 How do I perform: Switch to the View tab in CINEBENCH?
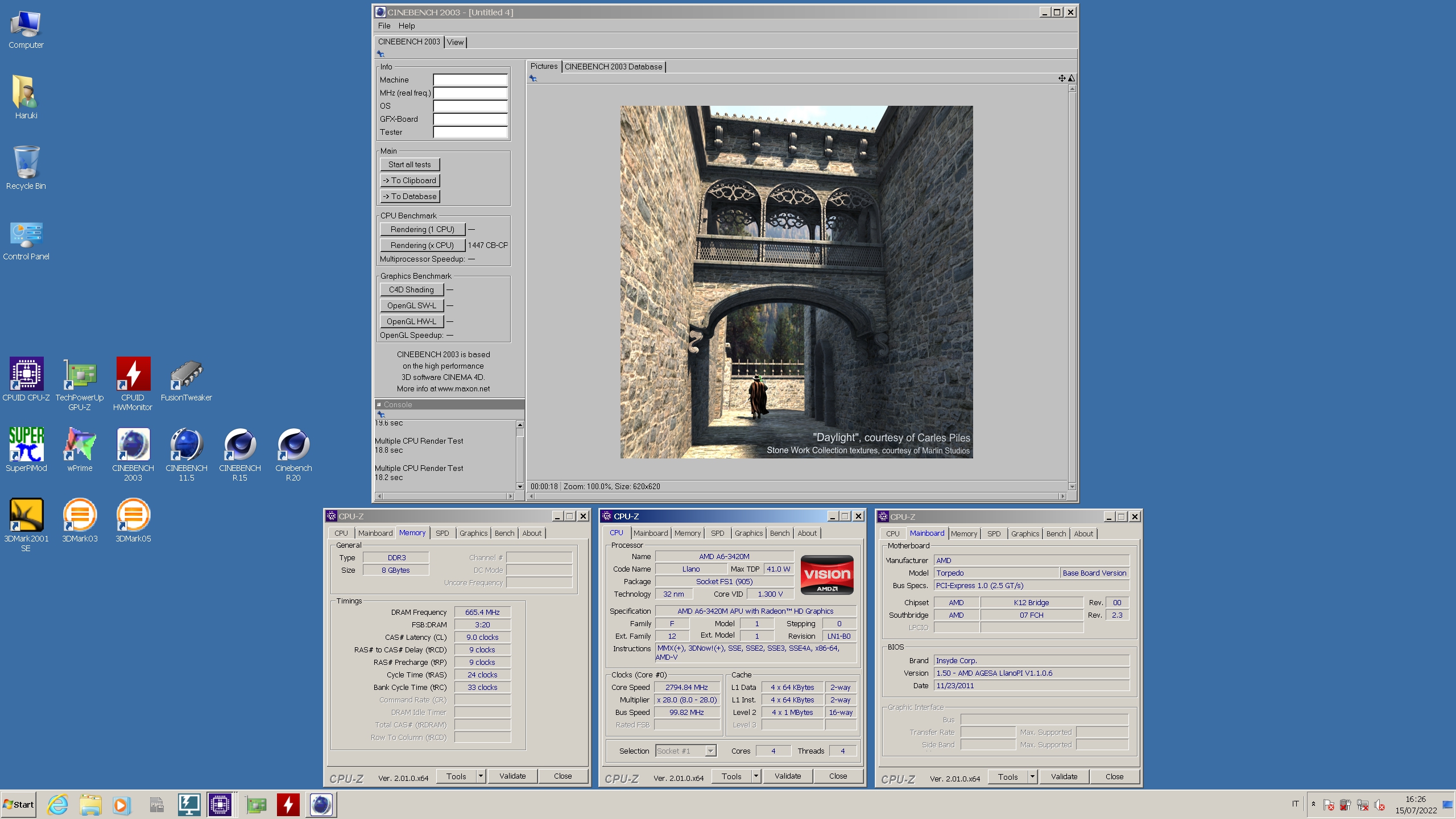tap(455, 42)
